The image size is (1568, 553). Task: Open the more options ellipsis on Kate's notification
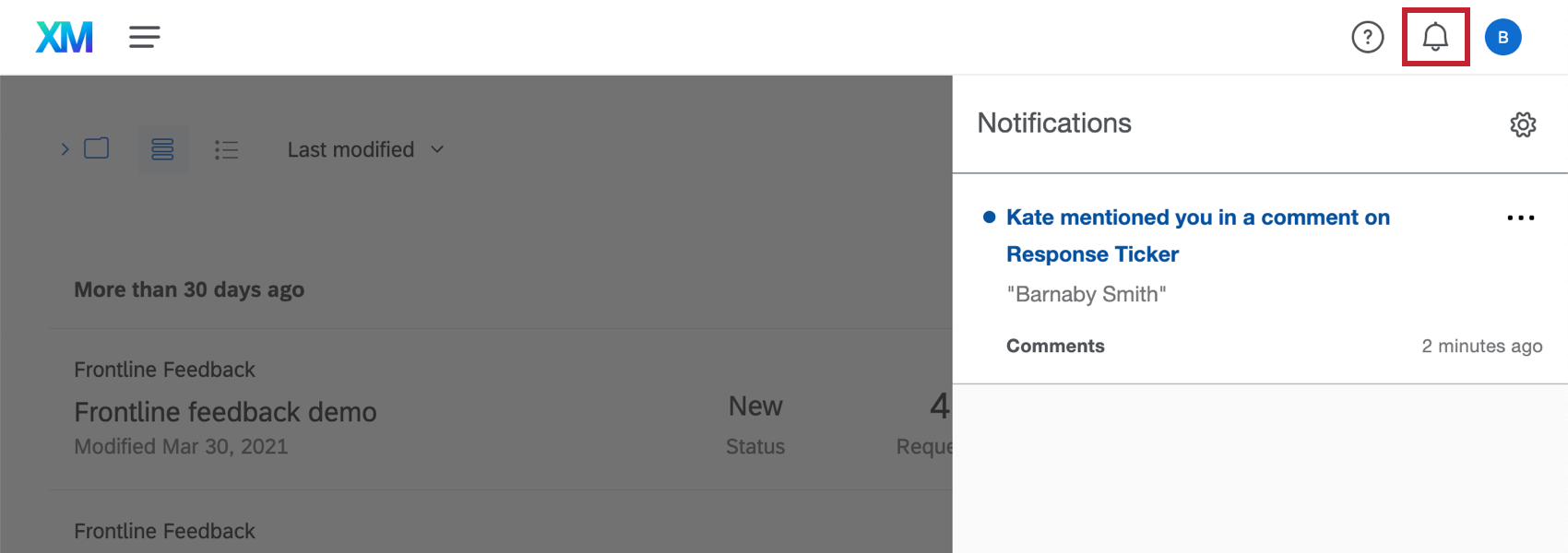click(1521, 218)
